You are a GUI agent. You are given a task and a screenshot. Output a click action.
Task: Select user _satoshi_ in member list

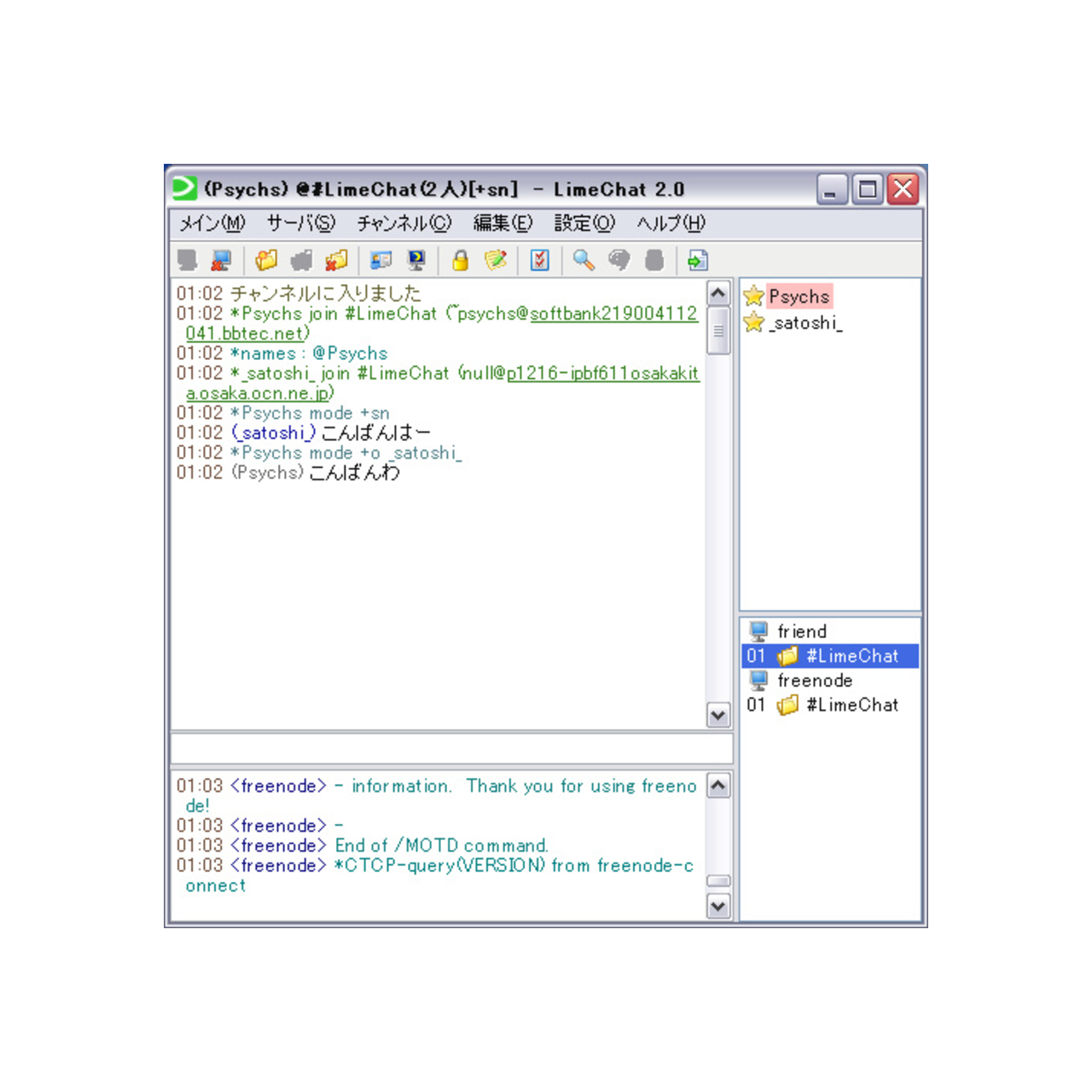(805, 322)
